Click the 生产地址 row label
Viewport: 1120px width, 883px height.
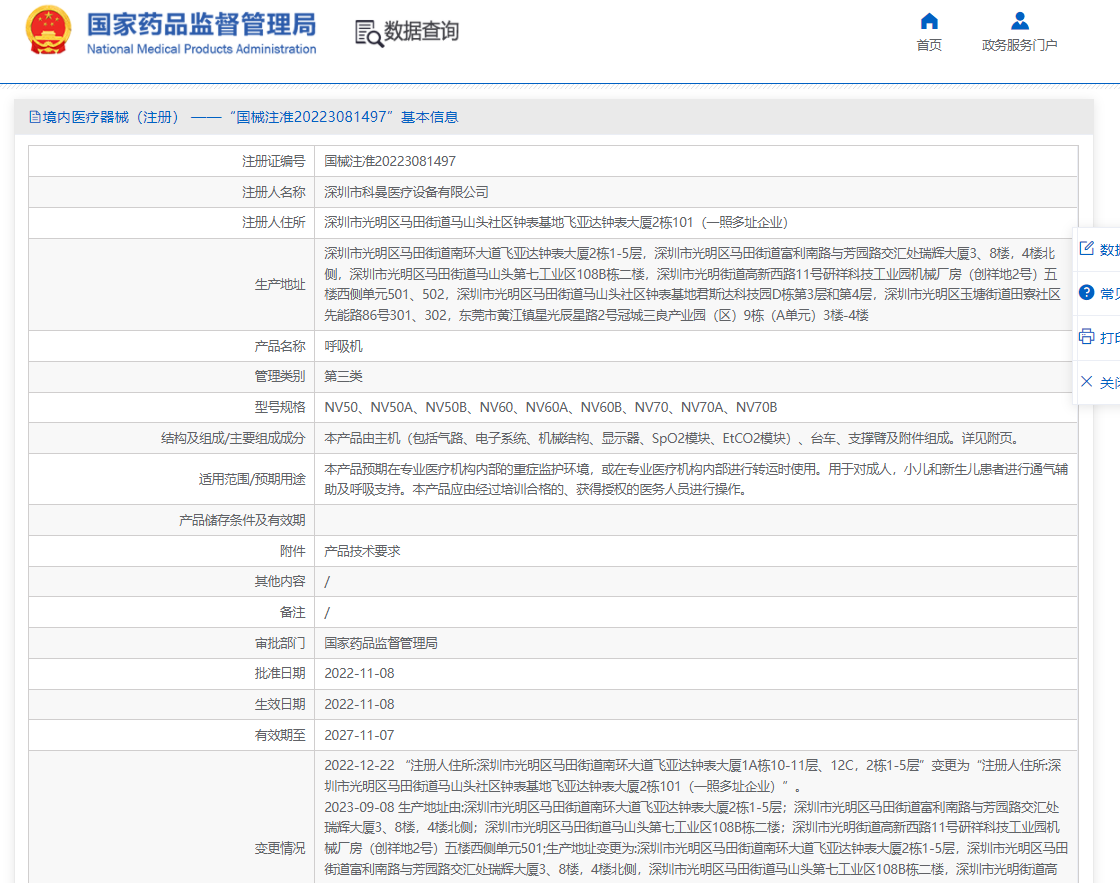[280, 284]
